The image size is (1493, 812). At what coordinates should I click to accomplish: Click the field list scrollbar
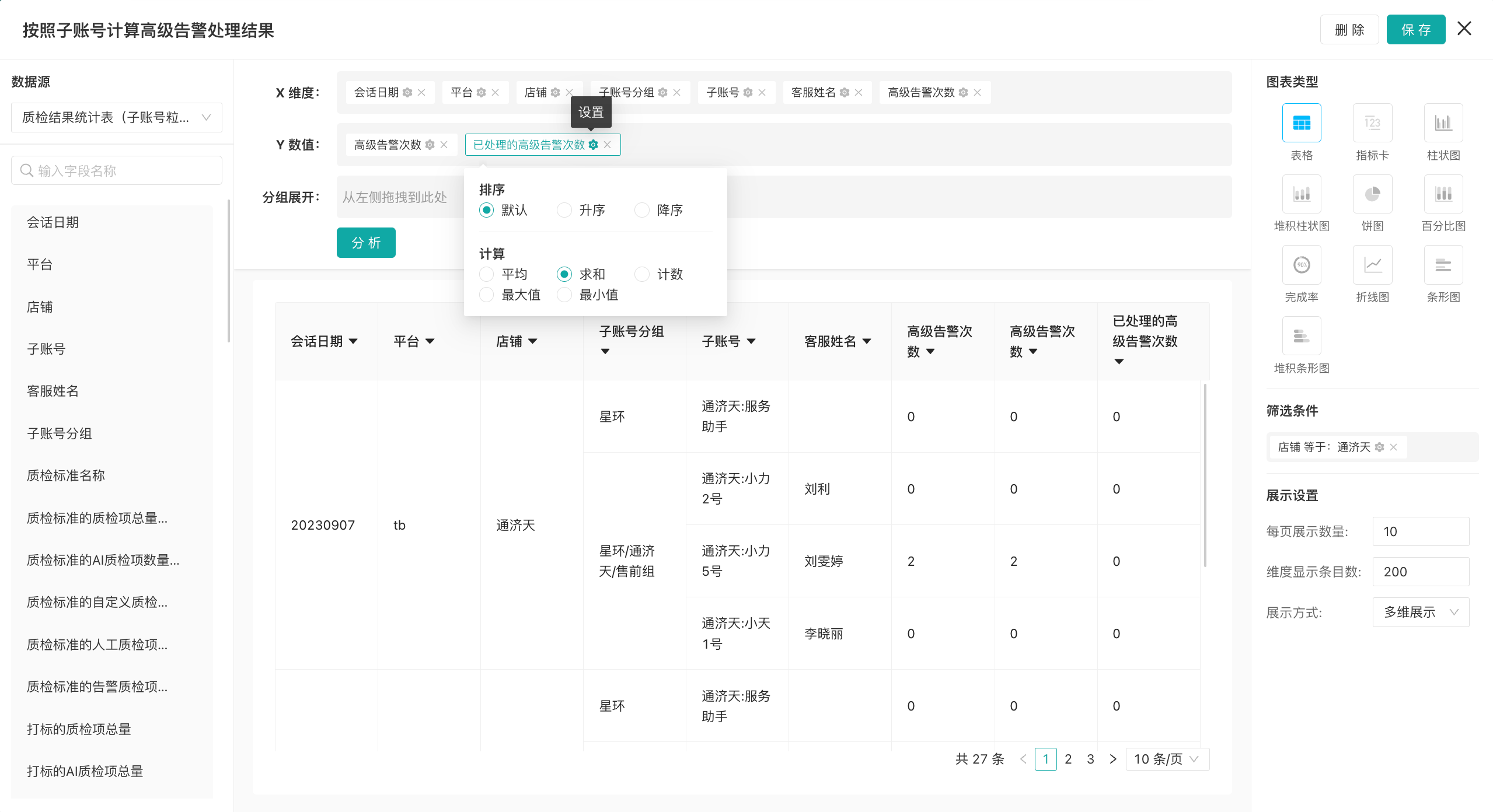(228, 271)
